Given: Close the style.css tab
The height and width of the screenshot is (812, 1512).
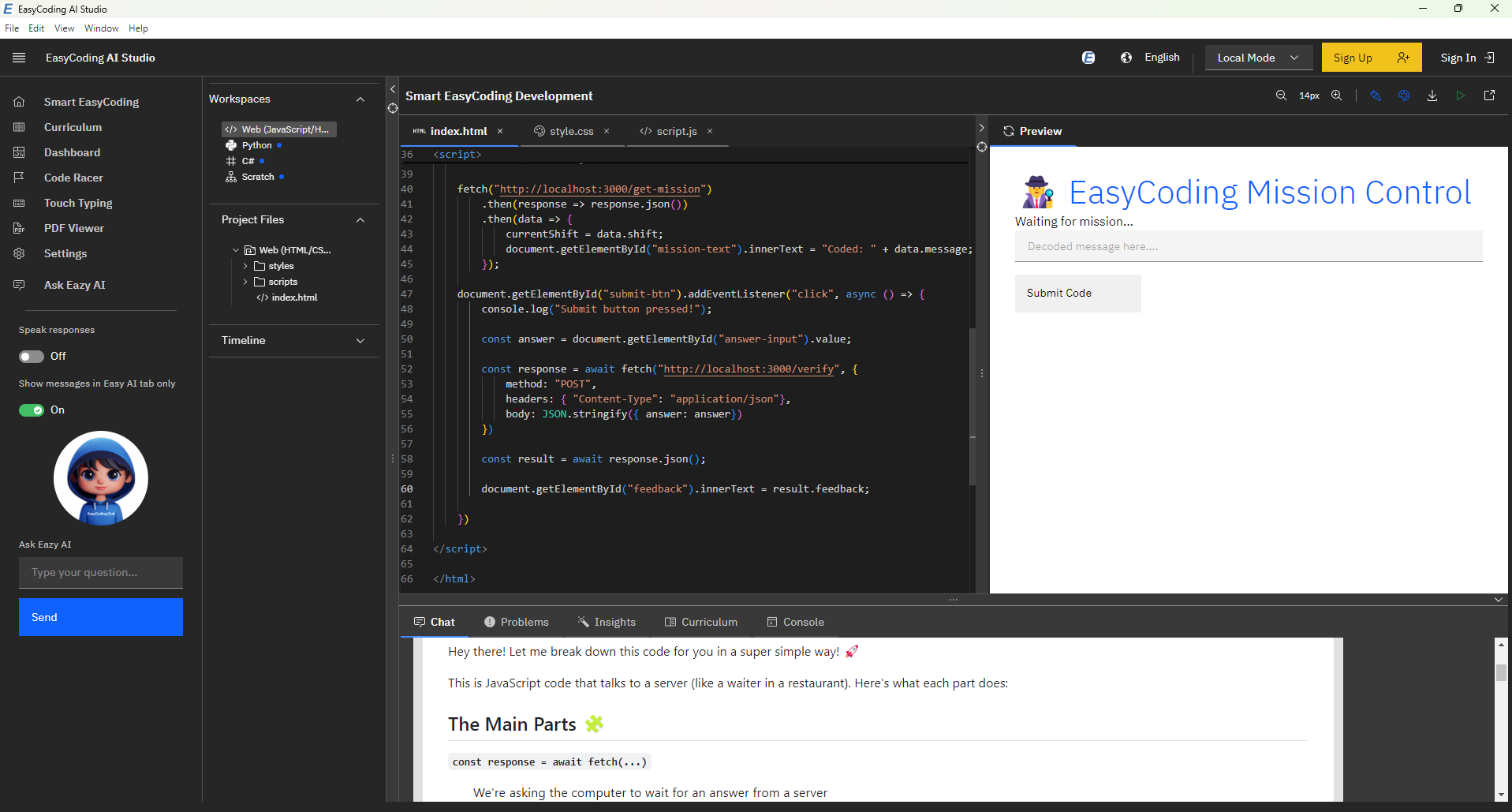Looking at the screenshot, I should click(x=607, y=131).
